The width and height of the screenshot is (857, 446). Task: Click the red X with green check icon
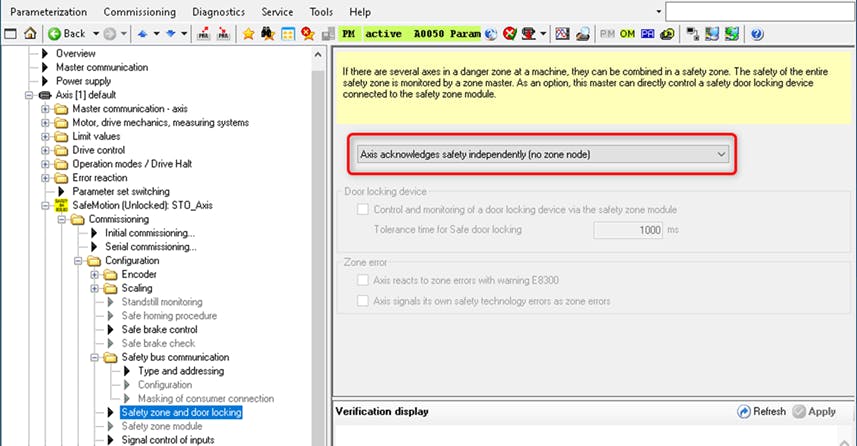(509, 34)
